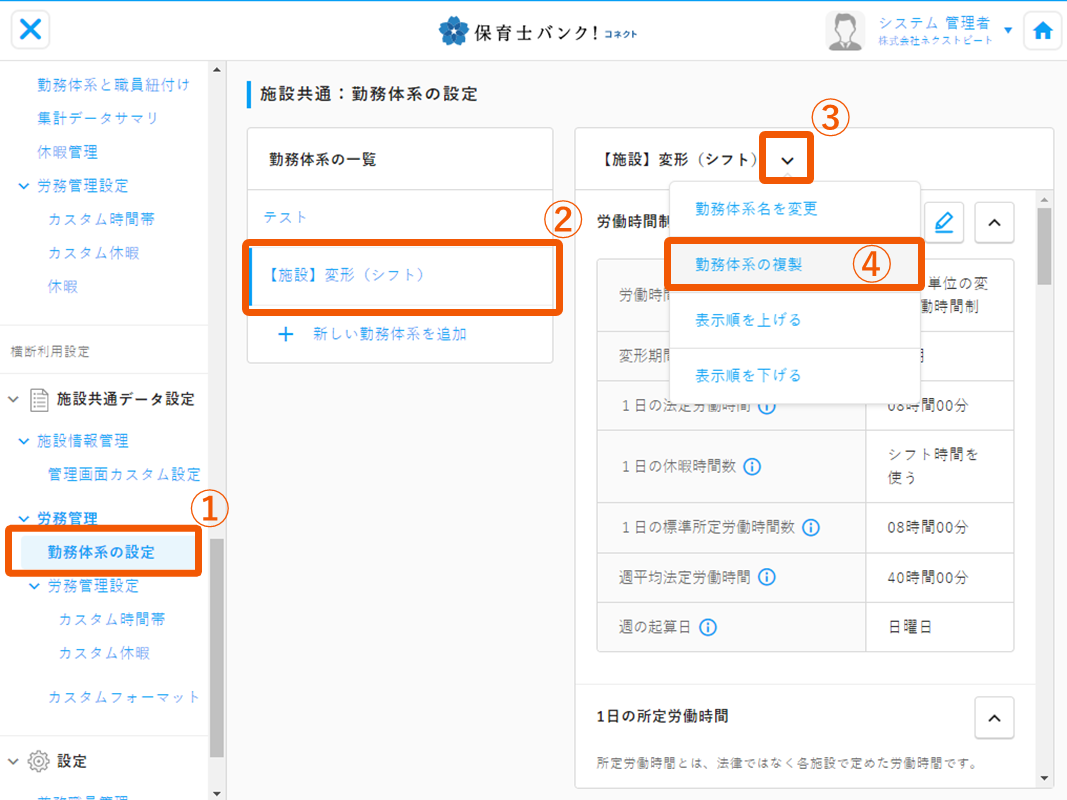Click info icon beside 週平均法定労働時間

[x=767, y=577]
